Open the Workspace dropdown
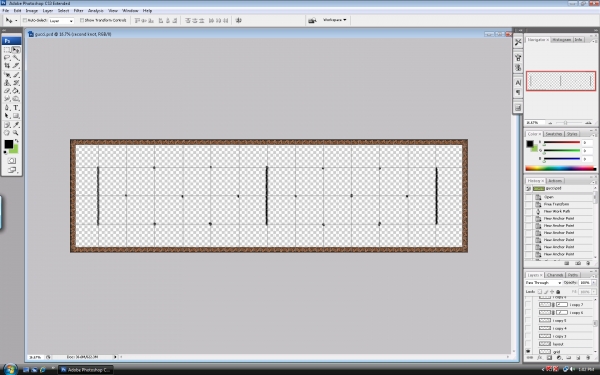Image resolution: width=600 pixels, height=375 pixels. [x=335, y=20]
